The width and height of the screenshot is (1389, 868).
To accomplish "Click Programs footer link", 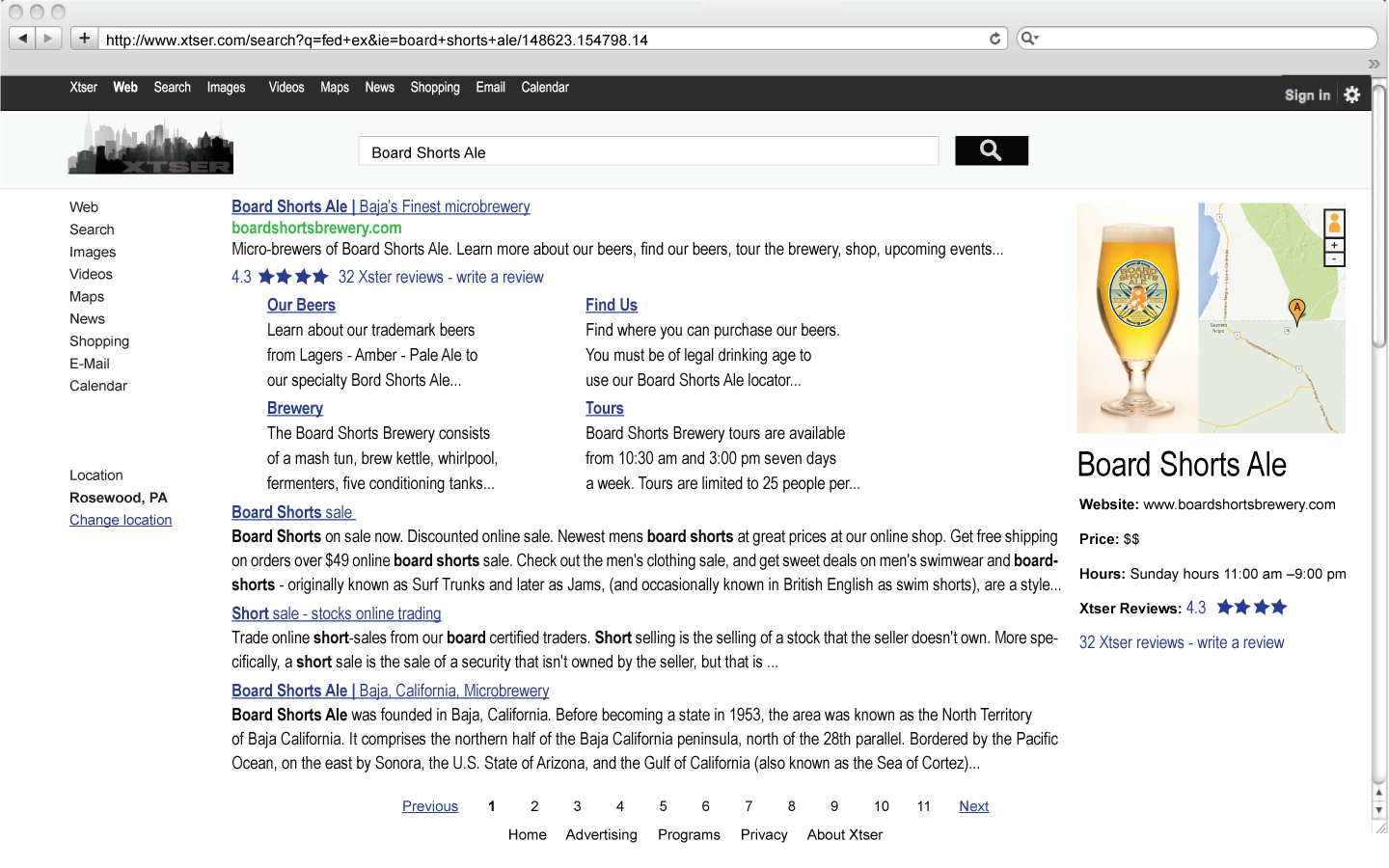I will click(x=689, y=835).
